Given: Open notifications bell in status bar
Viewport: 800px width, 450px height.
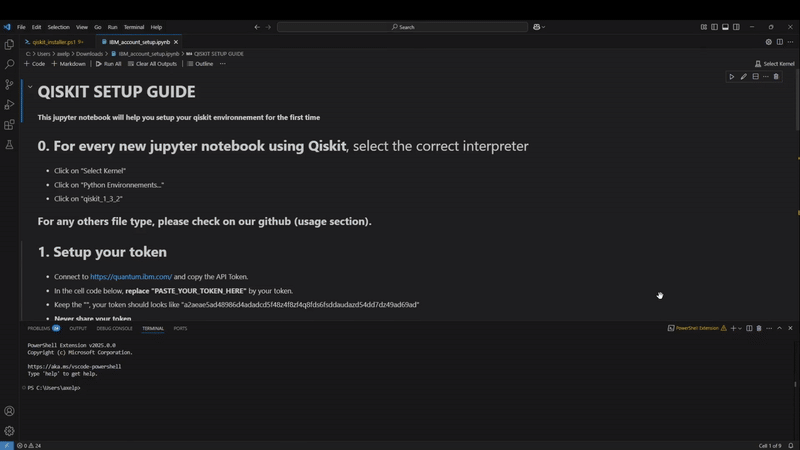Looking at the screenshot, I should pyautogui.click(x=791, y=445).
